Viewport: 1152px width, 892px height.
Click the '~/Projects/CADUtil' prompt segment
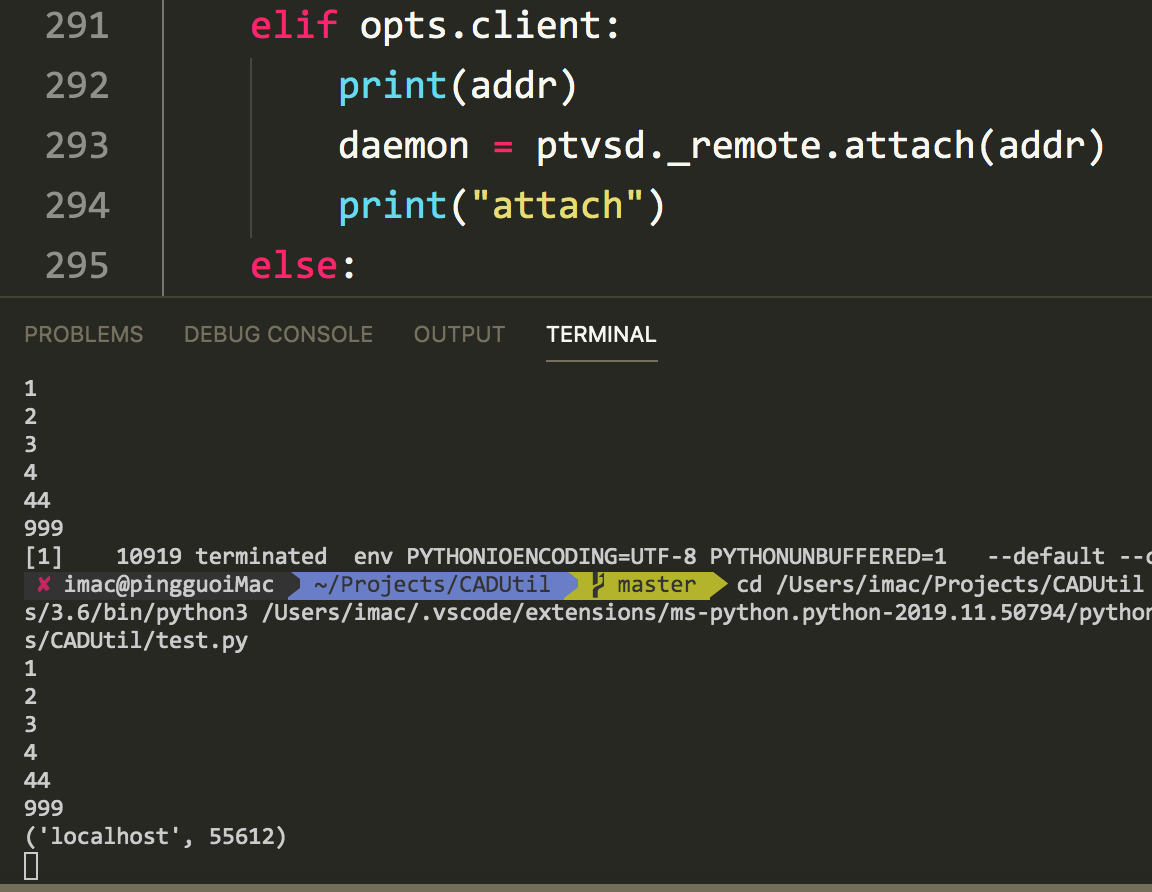click(x=432, y=585)
